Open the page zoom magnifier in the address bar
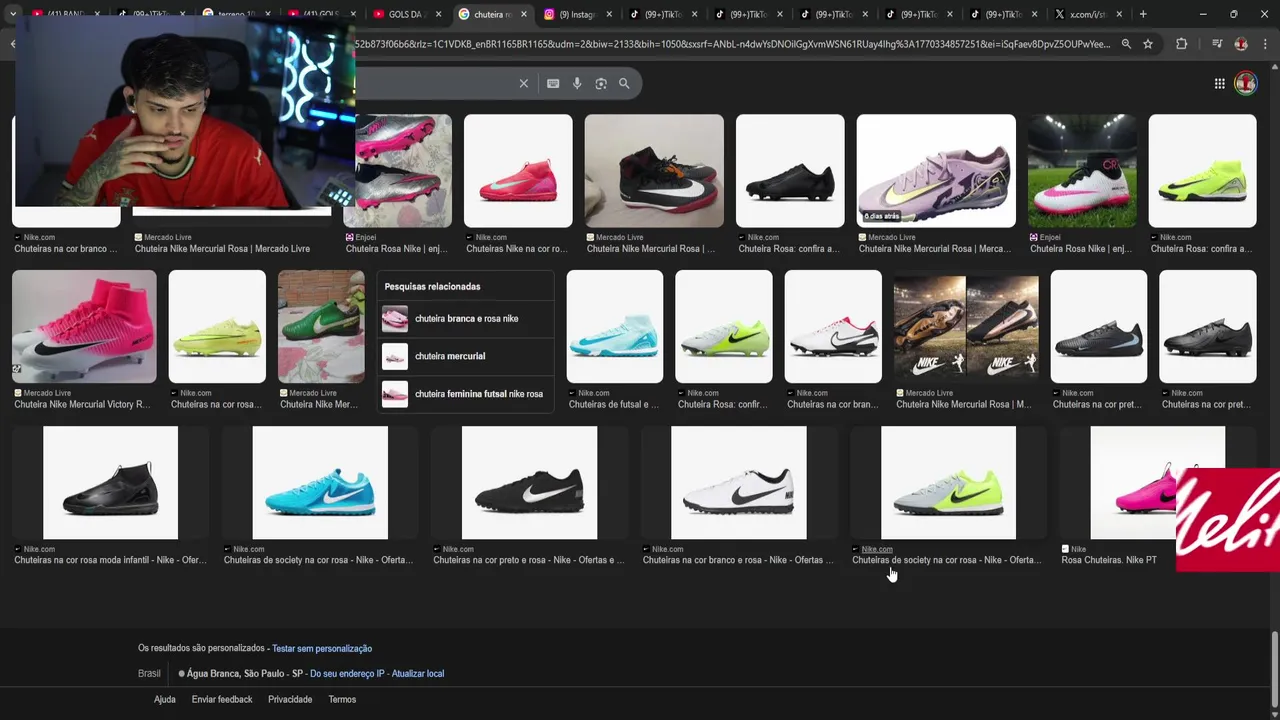Screen dimensions: 1280x720 click(1126, 44)
